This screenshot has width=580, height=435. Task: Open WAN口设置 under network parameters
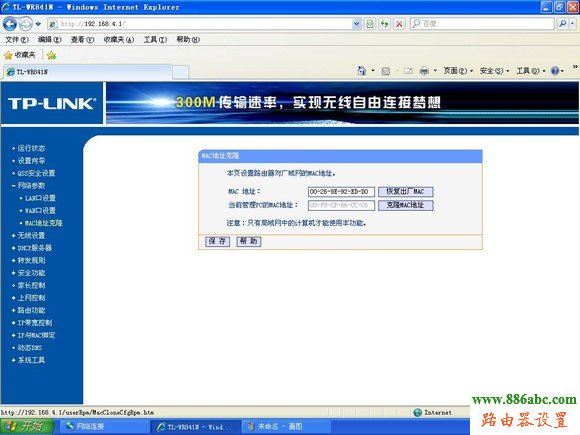(40, 211)
